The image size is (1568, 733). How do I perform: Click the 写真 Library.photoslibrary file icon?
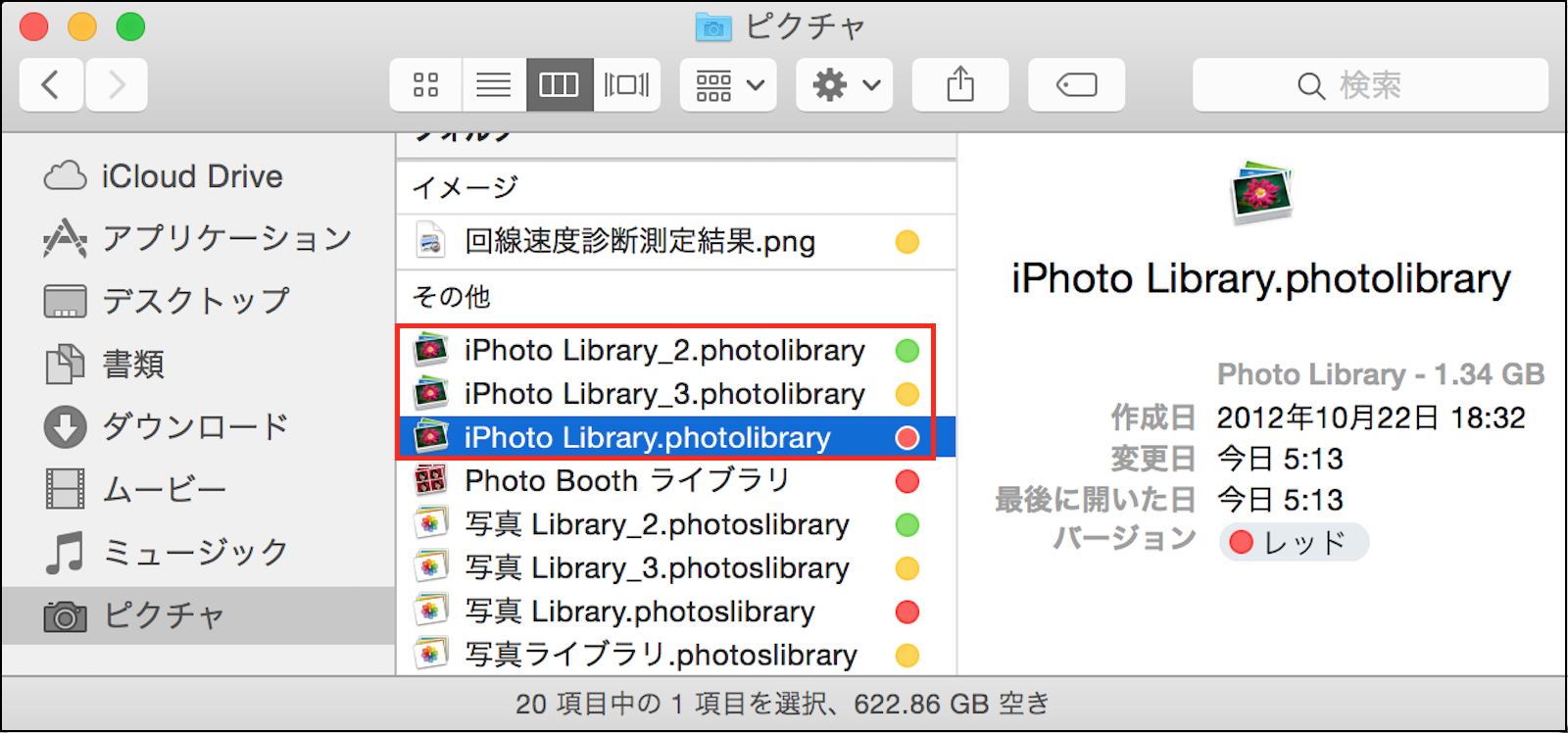click(430, 611)
